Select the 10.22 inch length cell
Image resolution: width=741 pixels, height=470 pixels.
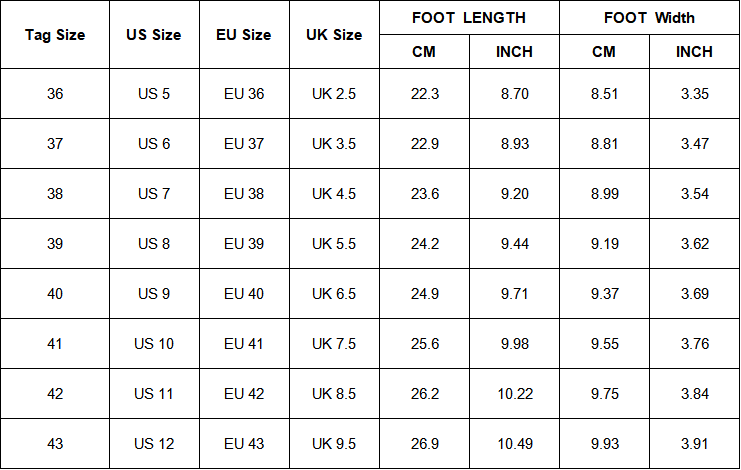[x=514, y=394]
